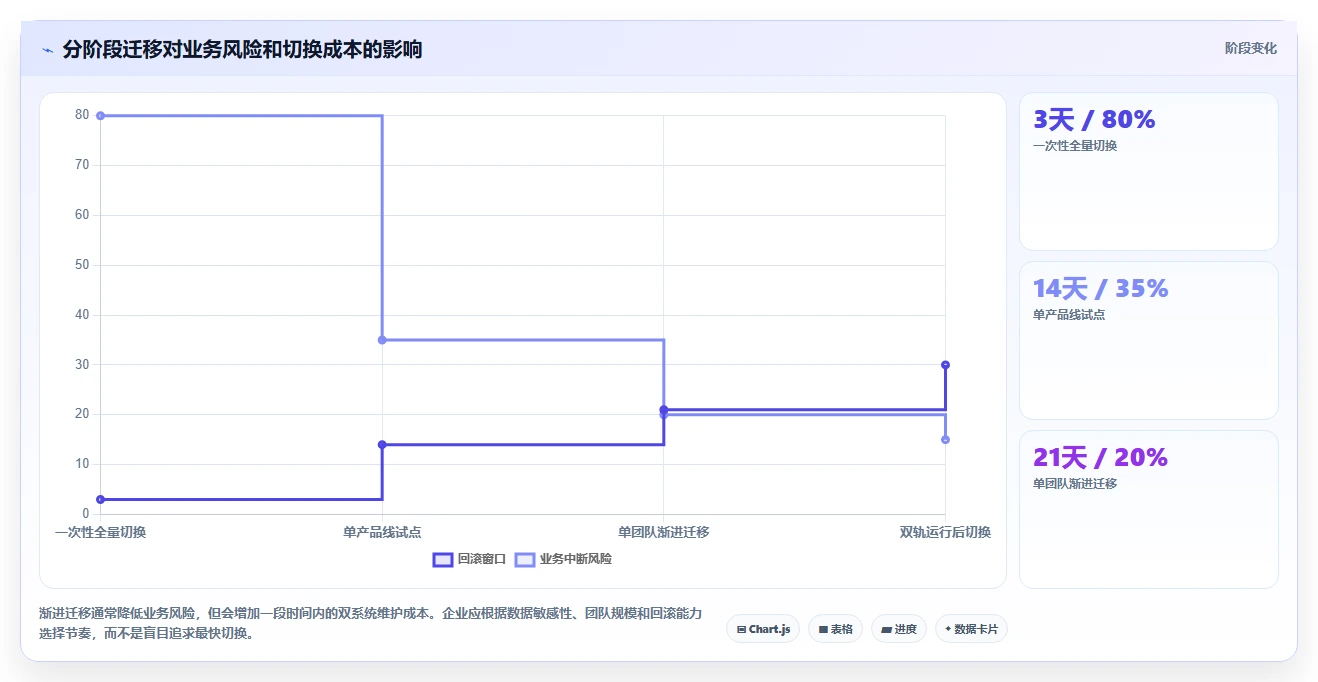Click the 业务中断风险 point at 一次性全量切换 (80)
The height and width of the screenshot is (682, 1318).
pos(100,116)
